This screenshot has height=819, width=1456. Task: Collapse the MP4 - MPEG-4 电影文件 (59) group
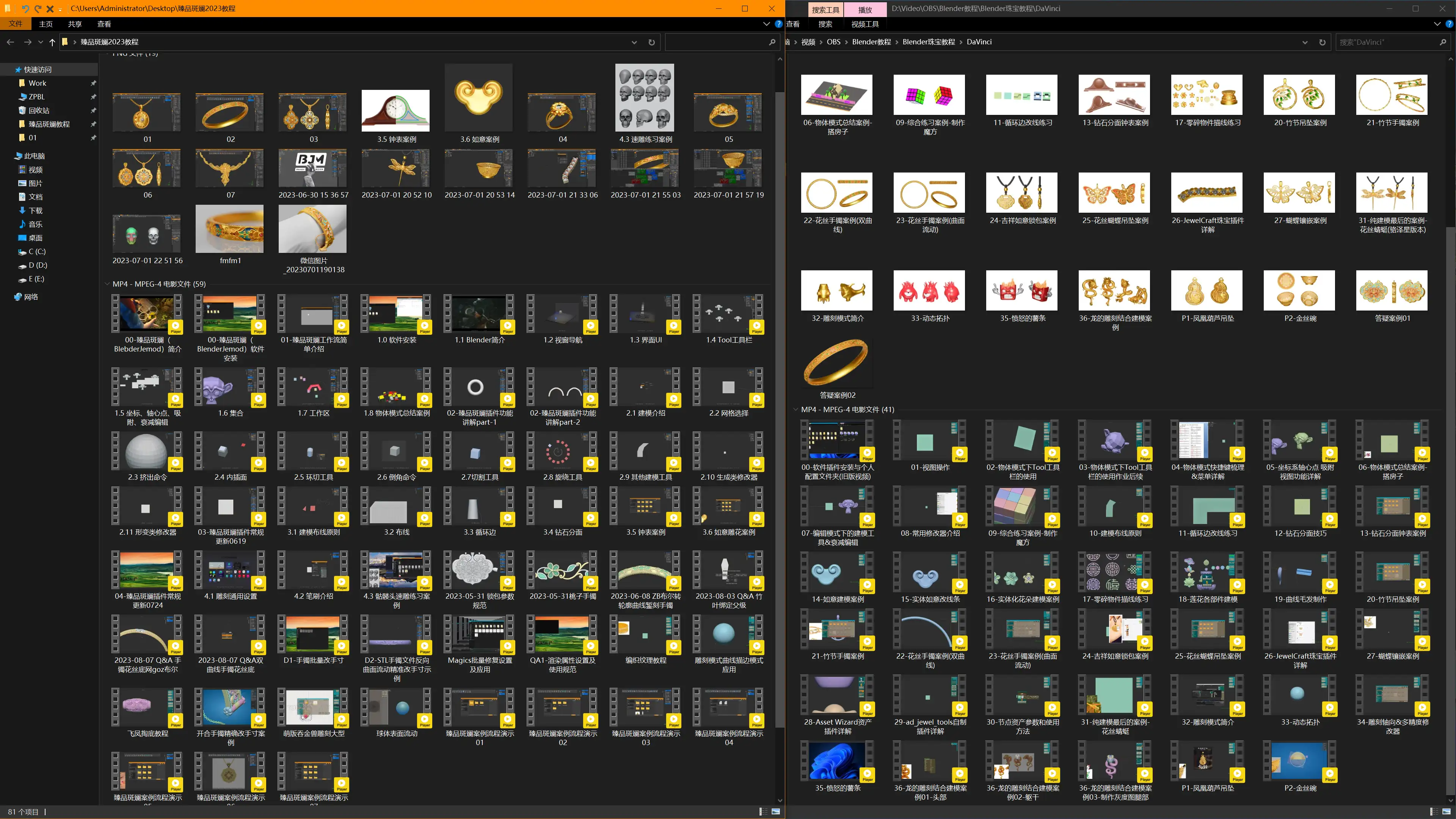tap(107, 284)
